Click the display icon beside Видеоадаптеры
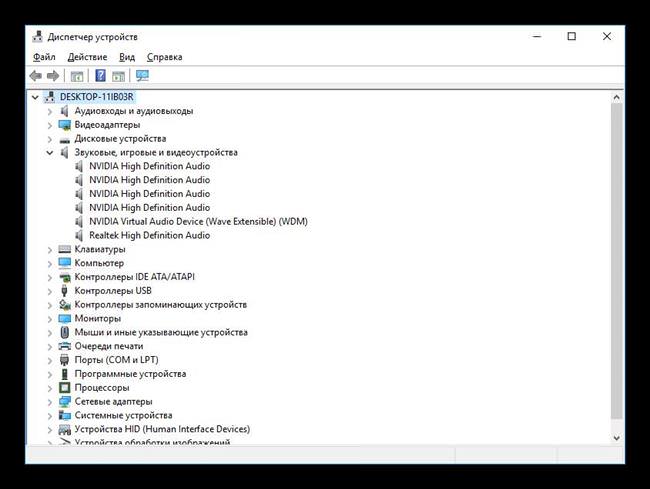This screenshot has height=489, width=650. 65,125
